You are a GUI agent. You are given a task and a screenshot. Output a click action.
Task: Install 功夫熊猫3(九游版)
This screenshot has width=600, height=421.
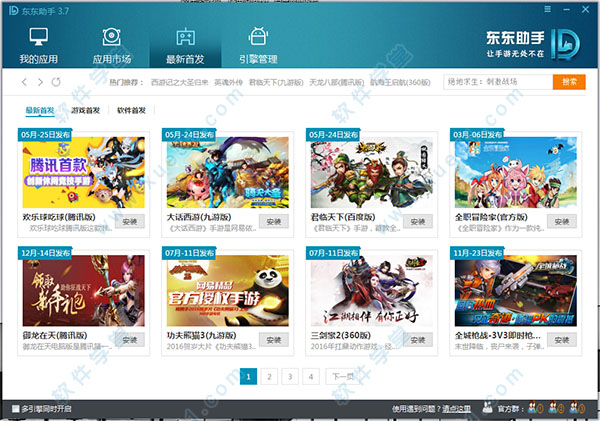pyautogui.click(x=274, y=340)
